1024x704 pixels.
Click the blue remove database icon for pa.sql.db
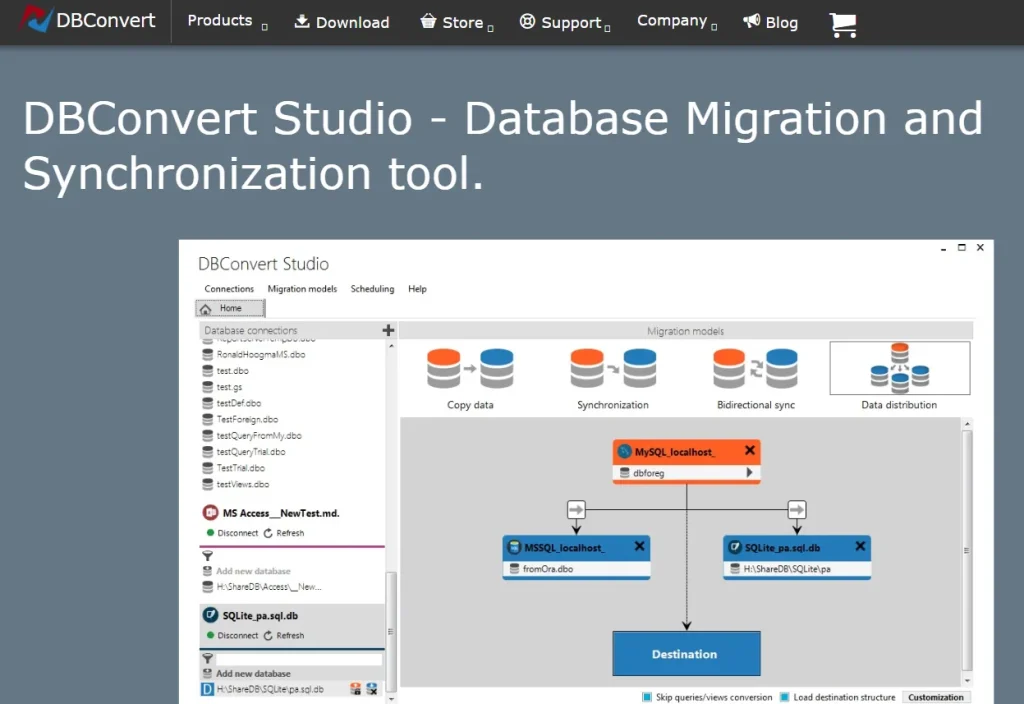372,689
